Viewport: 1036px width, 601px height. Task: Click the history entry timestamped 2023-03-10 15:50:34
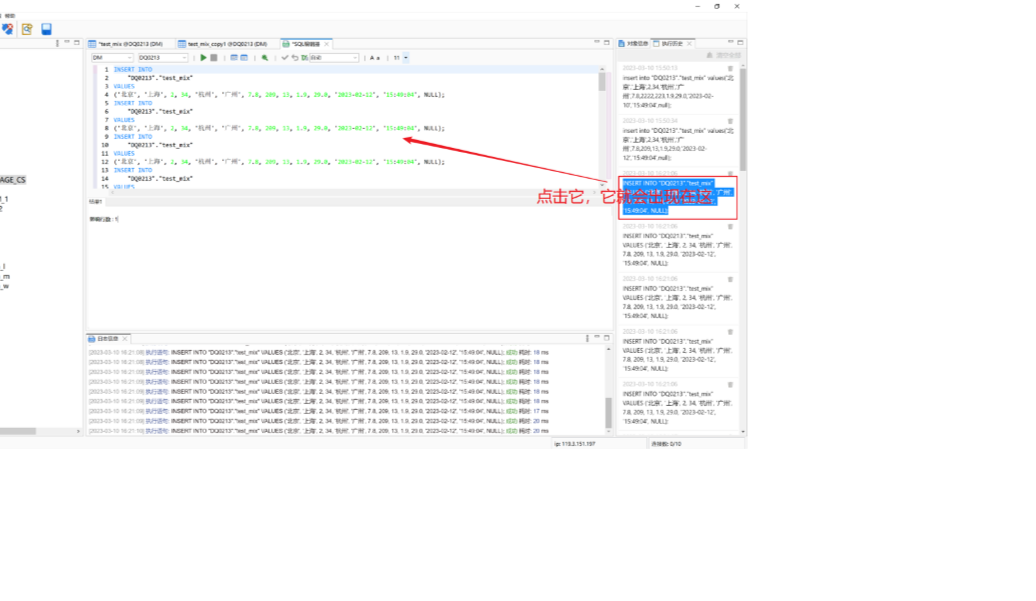(677, 139)
